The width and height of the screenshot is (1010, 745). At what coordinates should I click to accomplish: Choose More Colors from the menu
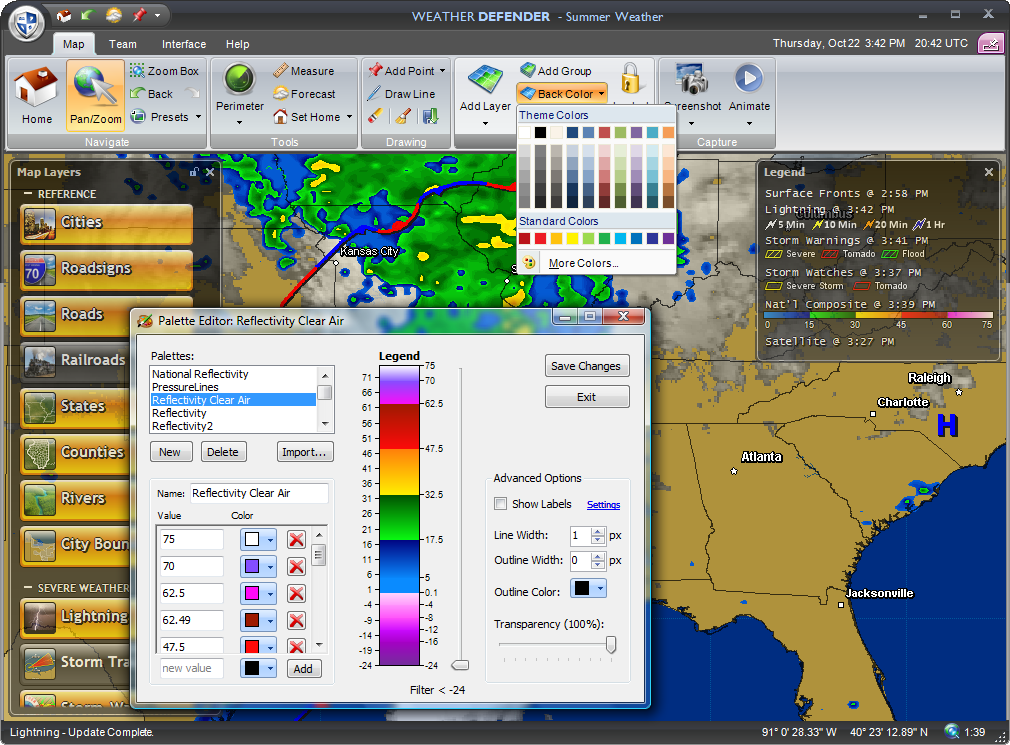point(583,263)
